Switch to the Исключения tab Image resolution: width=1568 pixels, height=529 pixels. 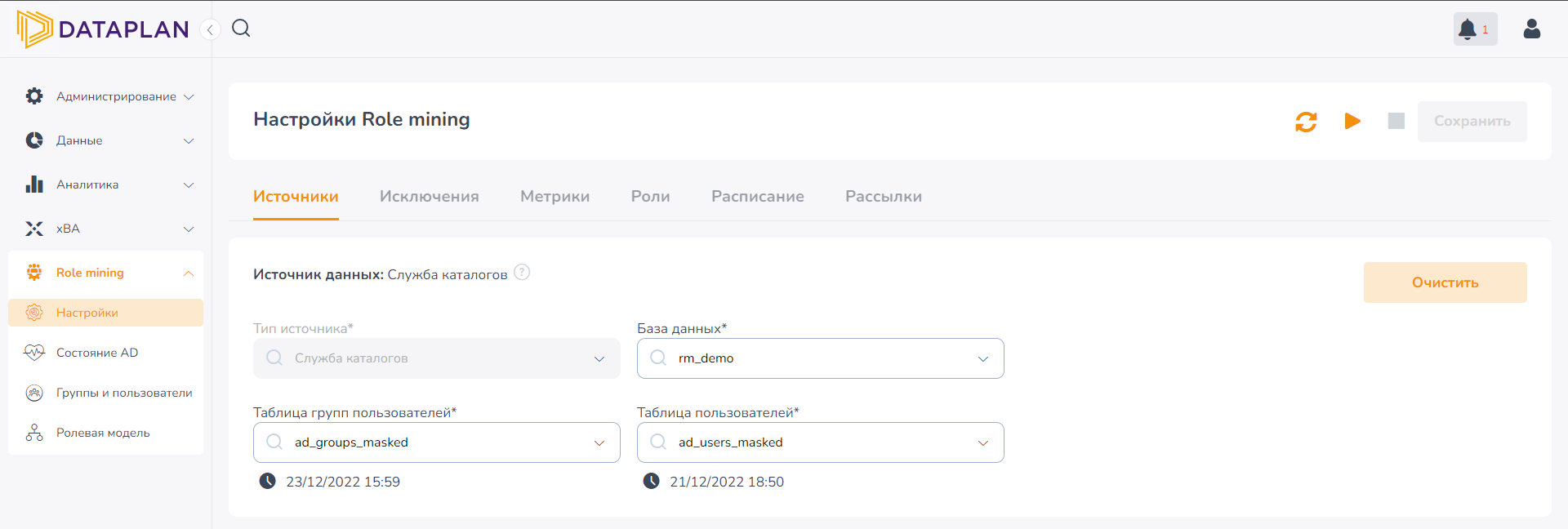pyautogui.click(x=429, y=197)
